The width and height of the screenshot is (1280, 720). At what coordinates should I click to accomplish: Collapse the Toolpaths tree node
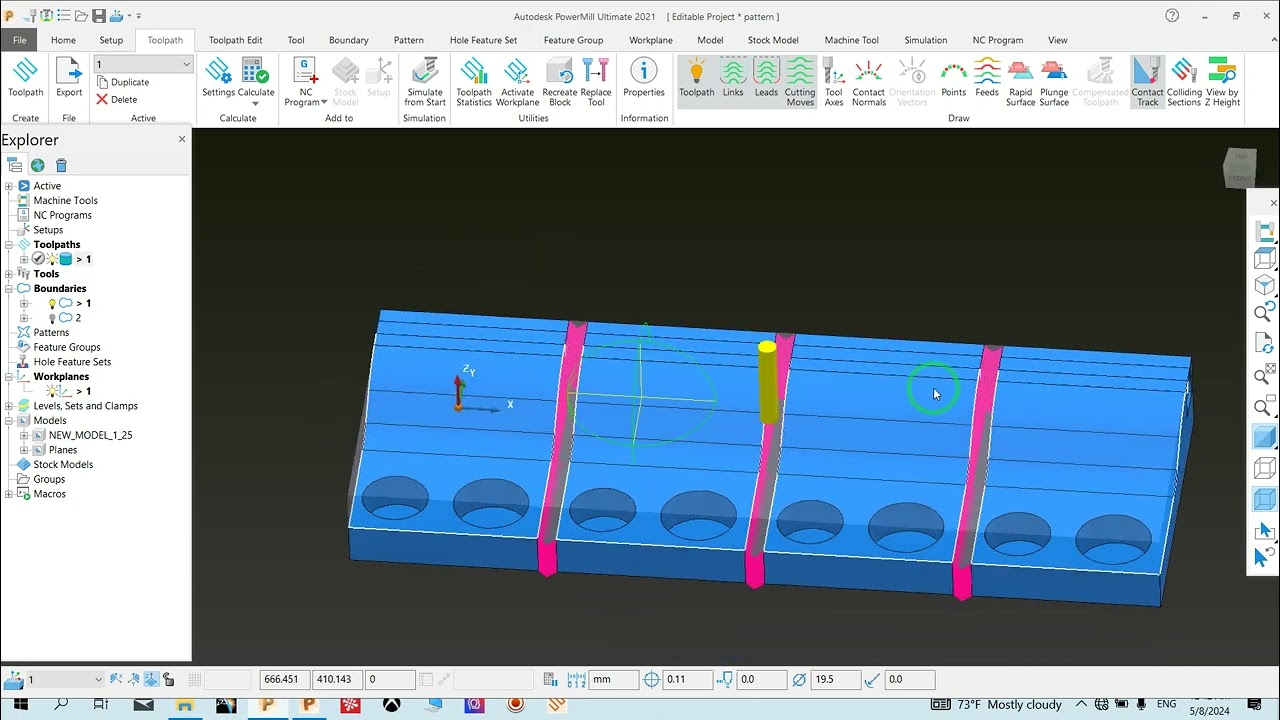tap(9, 245)
